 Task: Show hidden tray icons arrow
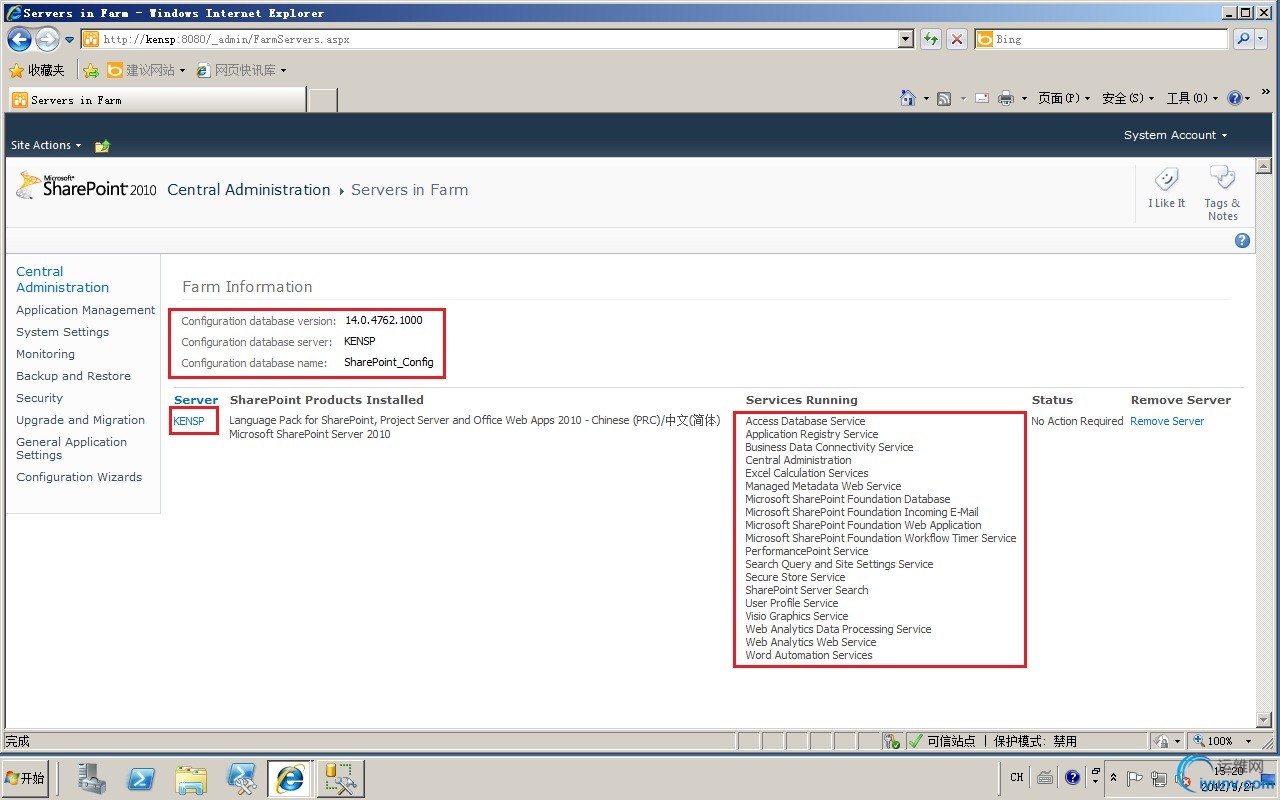point(1114,777)
